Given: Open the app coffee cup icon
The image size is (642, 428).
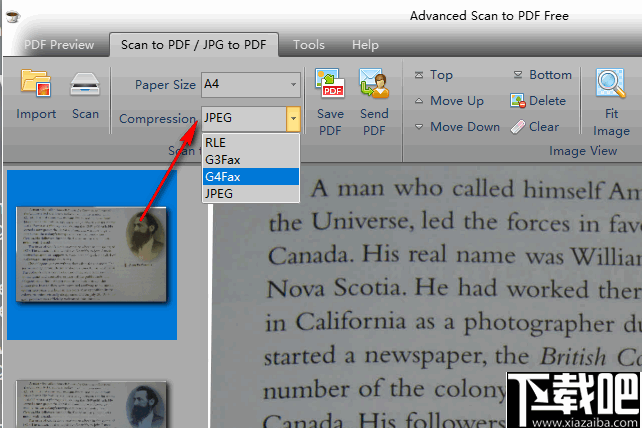Looking at the screenshot, I should (13, 17).
